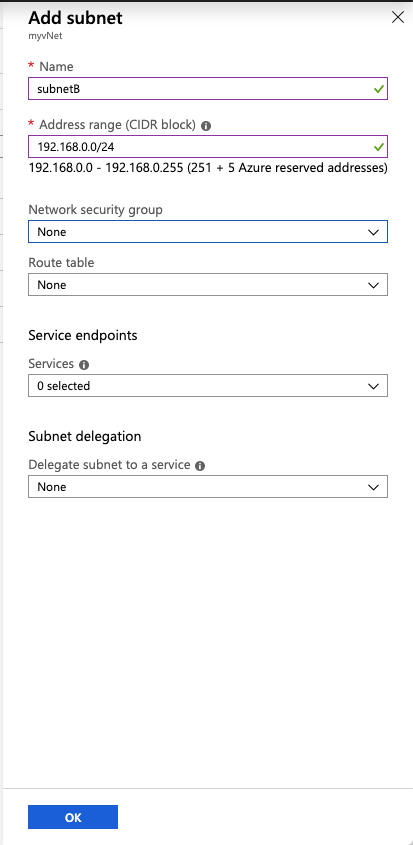Click the Service endpoints section heading
413x845 pixels.
(82, 335)
